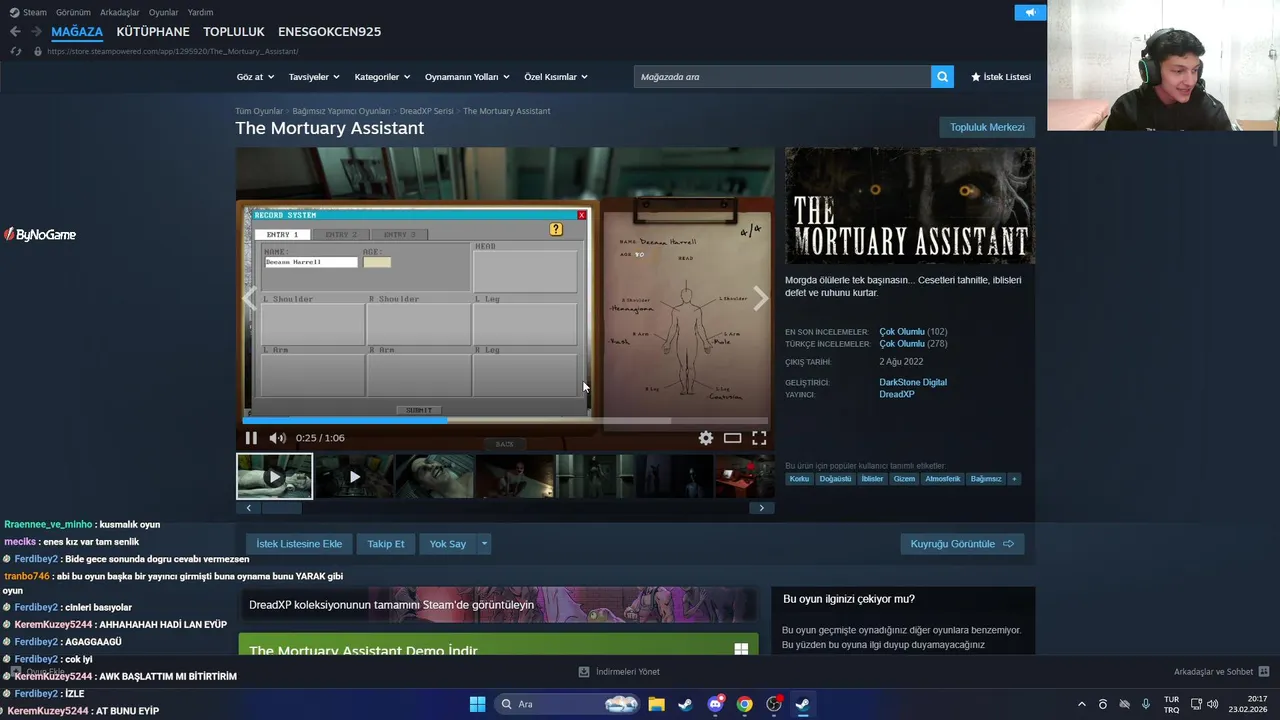1280x720 pixels.
Task: Go to previous media with left arrow
Action: tap(250, 298)
